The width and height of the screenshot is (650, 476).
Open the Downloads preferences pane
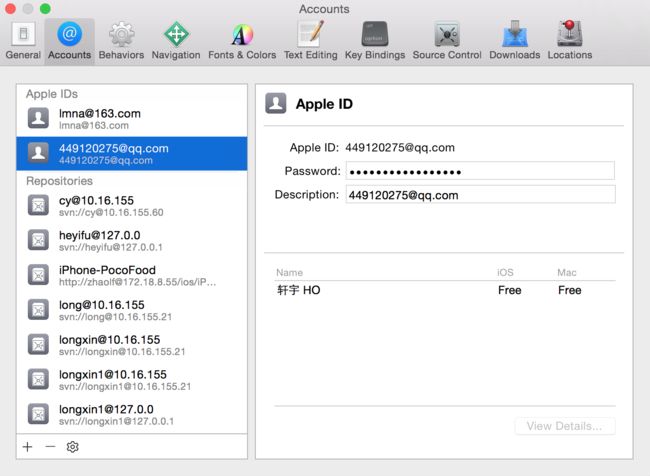point(514,41)
